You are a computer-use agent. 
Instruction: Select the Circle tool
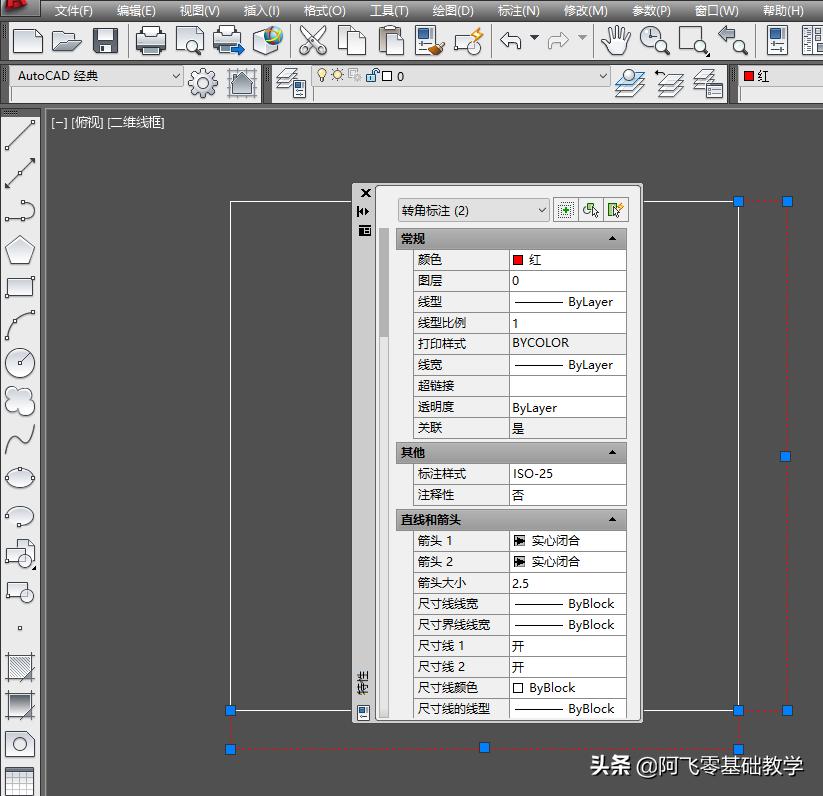[x=20, y=363]
